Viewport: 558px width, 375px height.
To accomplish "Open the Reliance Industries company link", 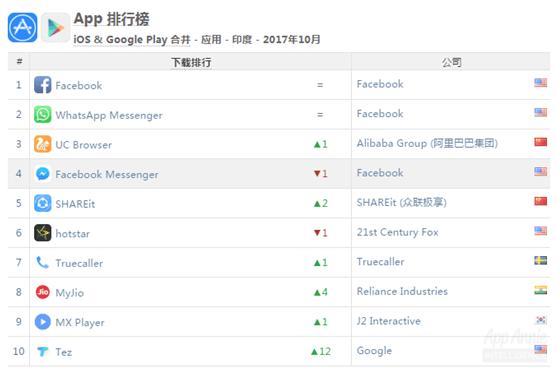I will point(402,291).
